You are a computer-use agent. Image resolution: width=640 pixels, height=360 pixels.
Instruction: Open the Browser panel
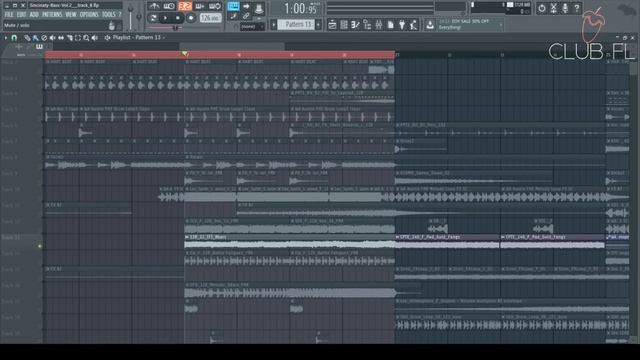(367, 25)
